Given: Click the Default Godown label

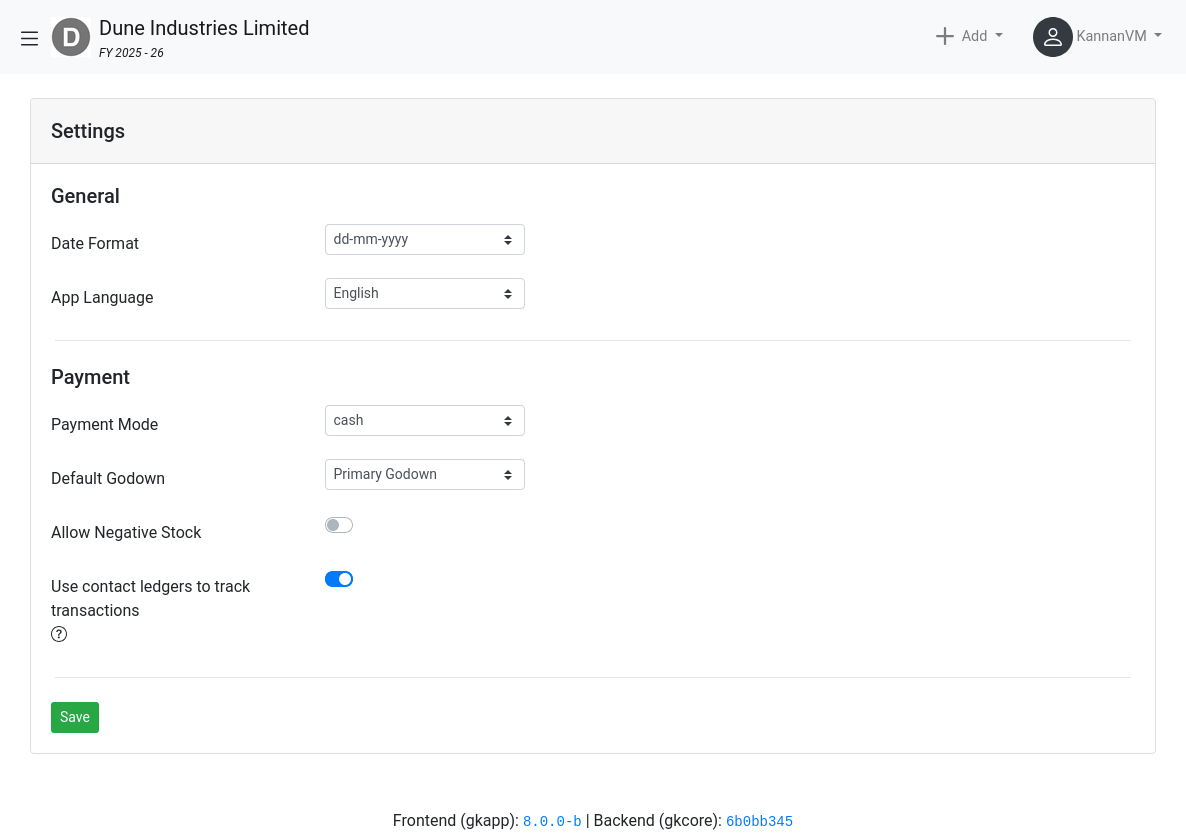Looking at the screenshot, I should point(108,479).
